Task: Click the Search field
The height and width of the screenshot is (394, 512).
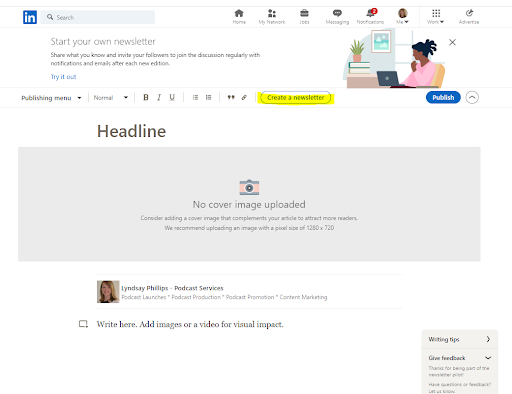Action: point(98,17)
